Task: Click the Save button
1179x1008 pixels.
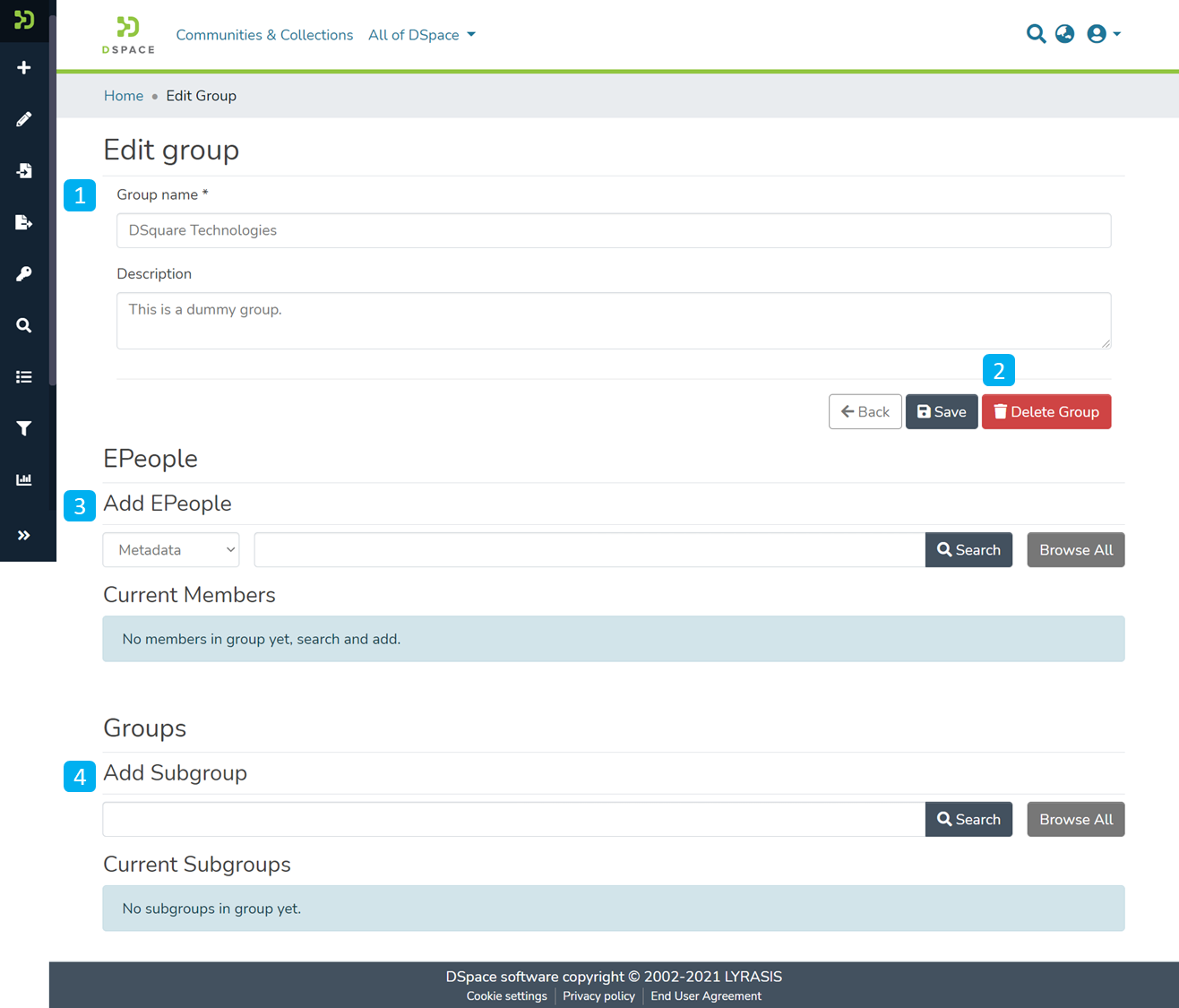Action: click(942, 412)
